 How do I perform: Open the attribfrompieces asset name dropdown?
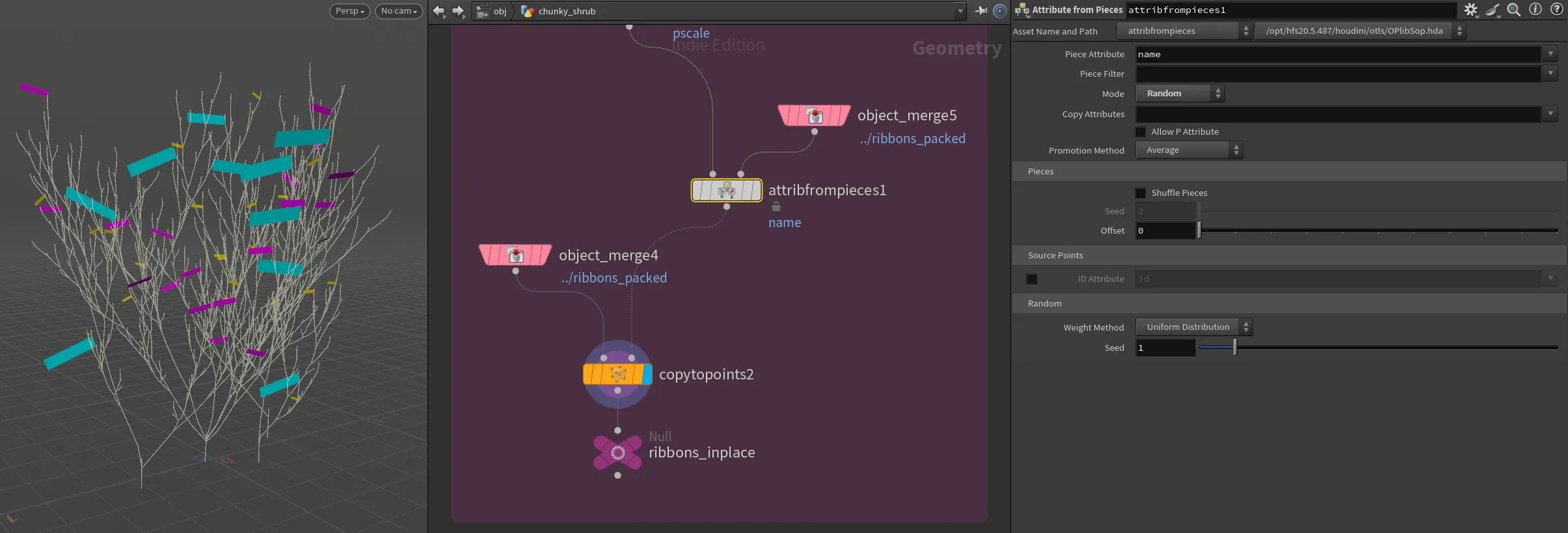[1184, 31]
